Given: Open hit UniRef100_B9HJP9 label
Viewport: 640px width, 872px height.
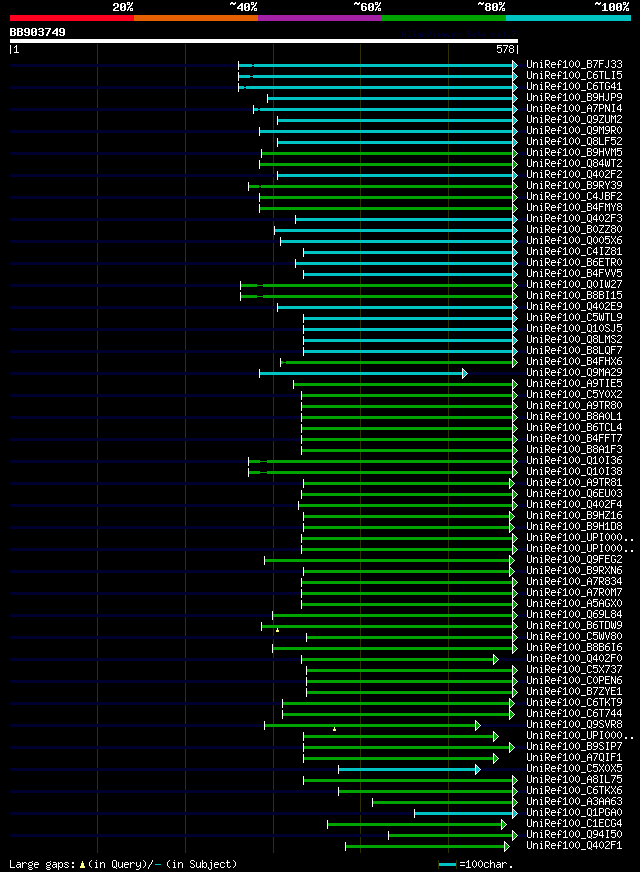Looking at the screenshot, I should click(574, 97).
